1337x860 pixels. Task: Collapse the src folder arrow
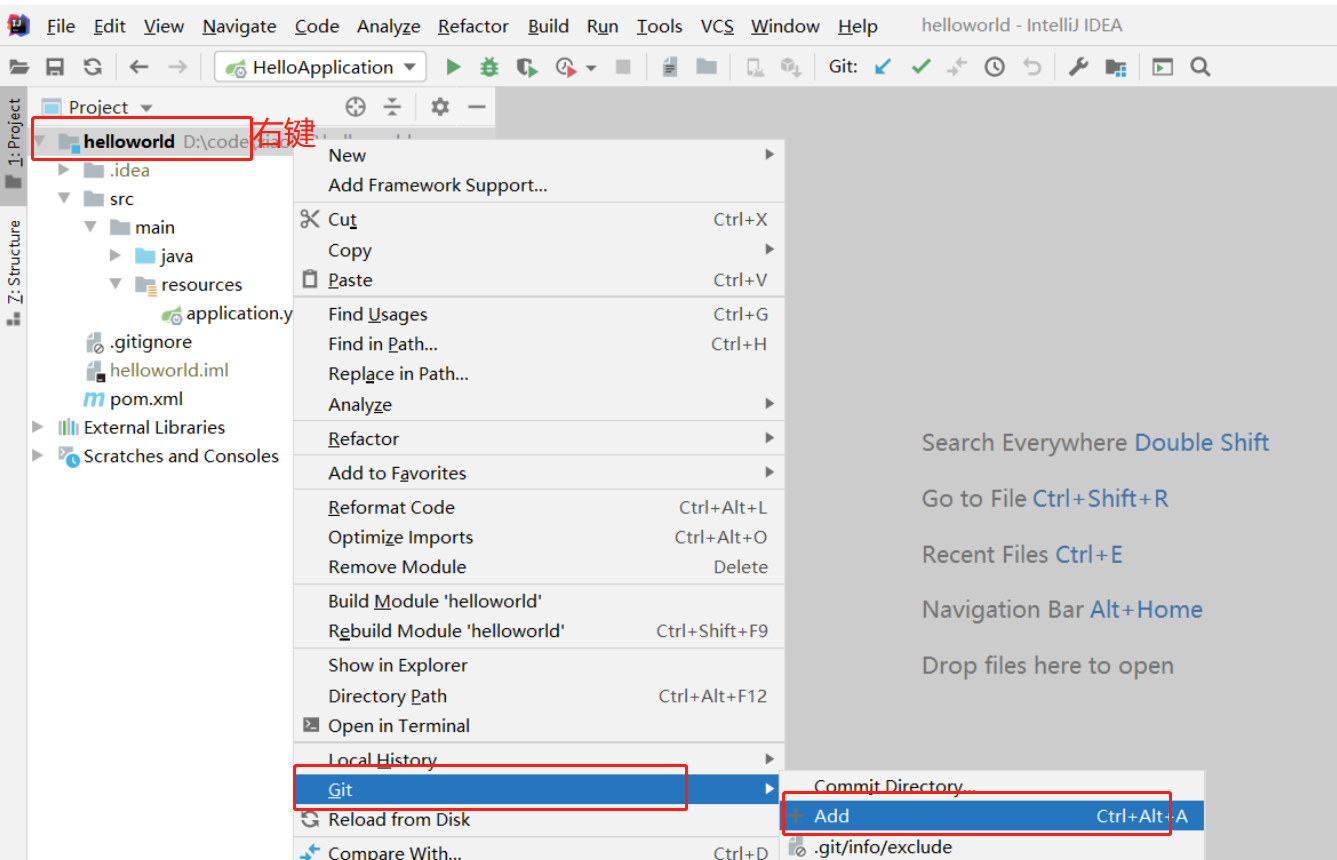(65, 199)
